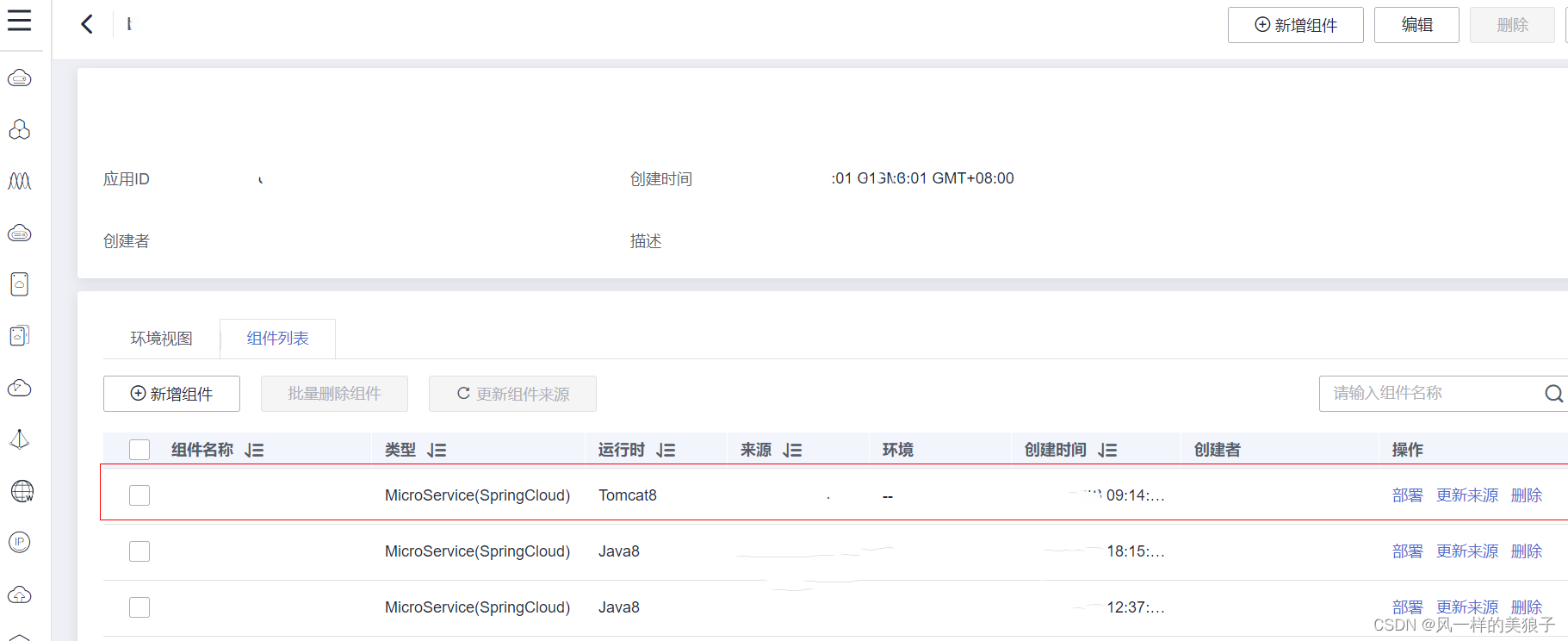This screenshot has width=1568, height=641.
Task: Click the 描述 label
Action: [646, 241]
